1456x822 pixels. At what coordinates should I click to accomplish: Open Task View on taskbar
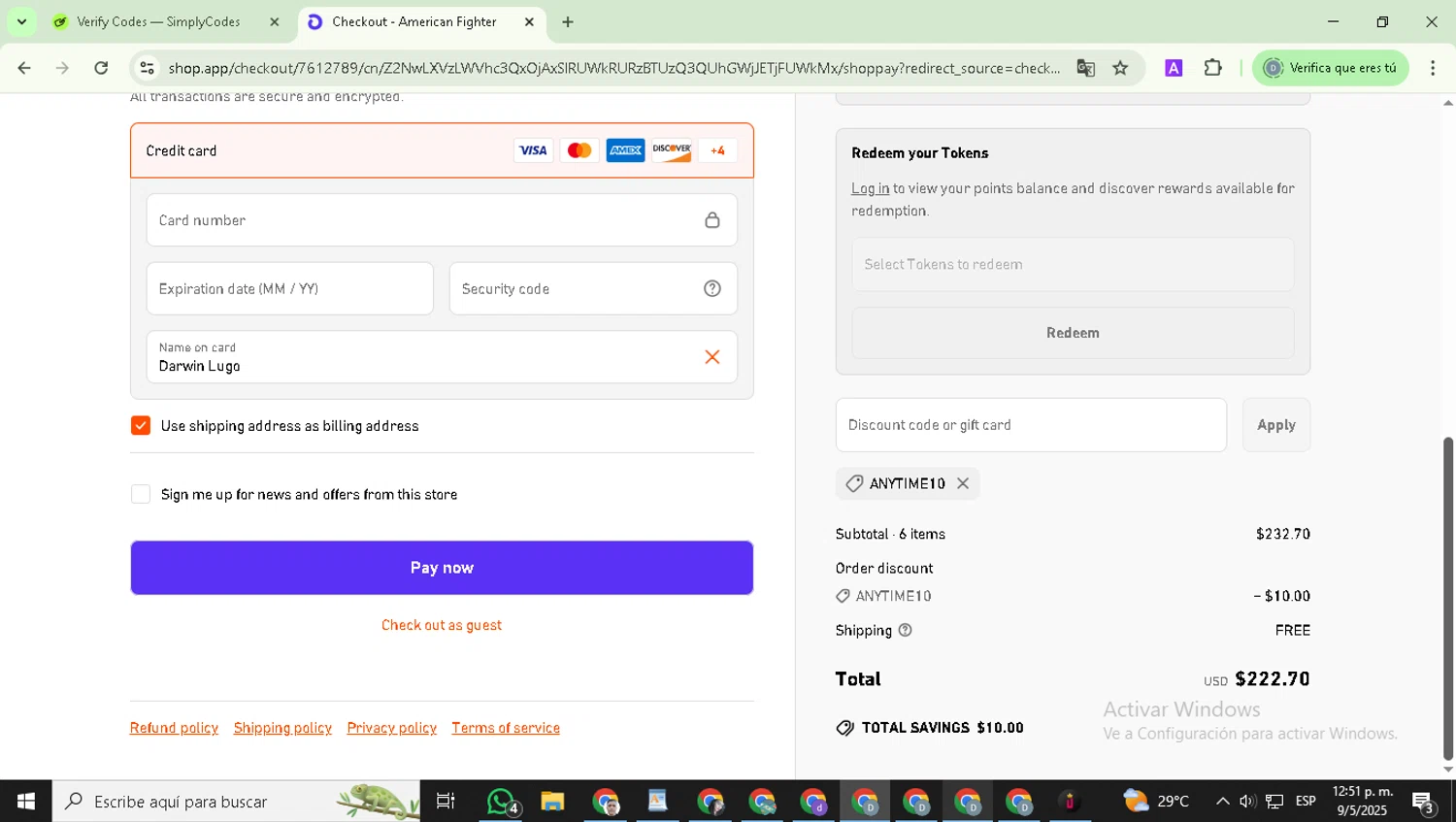[446, 802]
